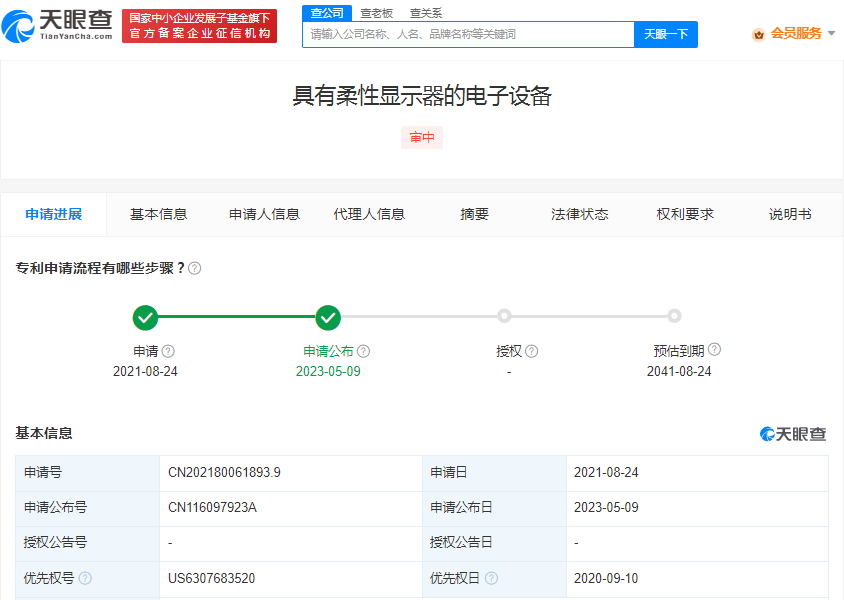844x600 pixels.
Task: Select the 查公司 search tab
Action: 327,13
